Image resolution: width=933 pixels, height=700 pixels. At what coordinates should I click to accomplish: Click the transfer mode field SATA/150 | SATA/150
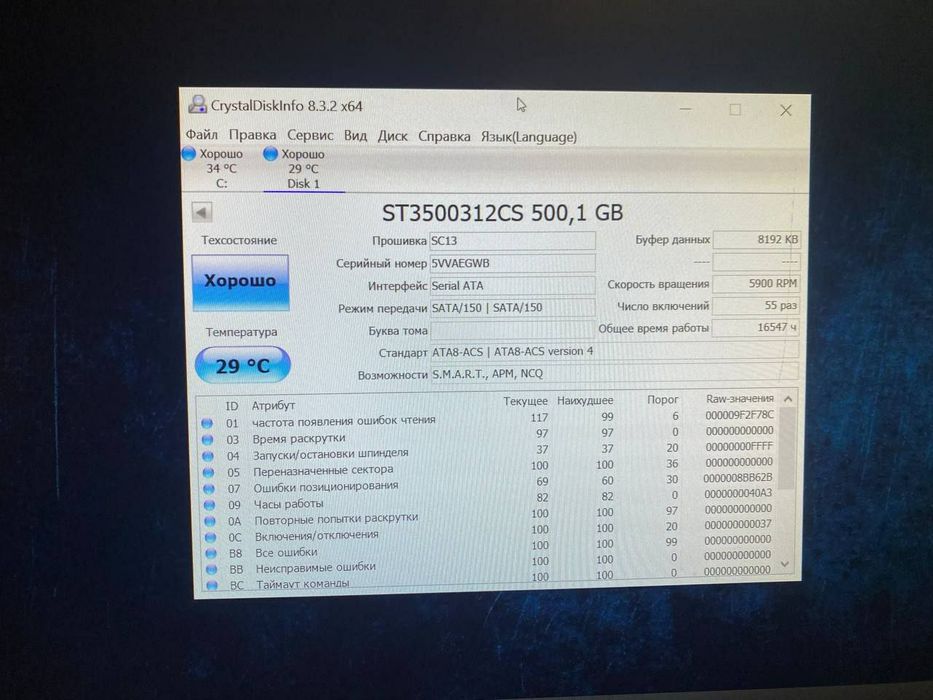click(512, 308)
